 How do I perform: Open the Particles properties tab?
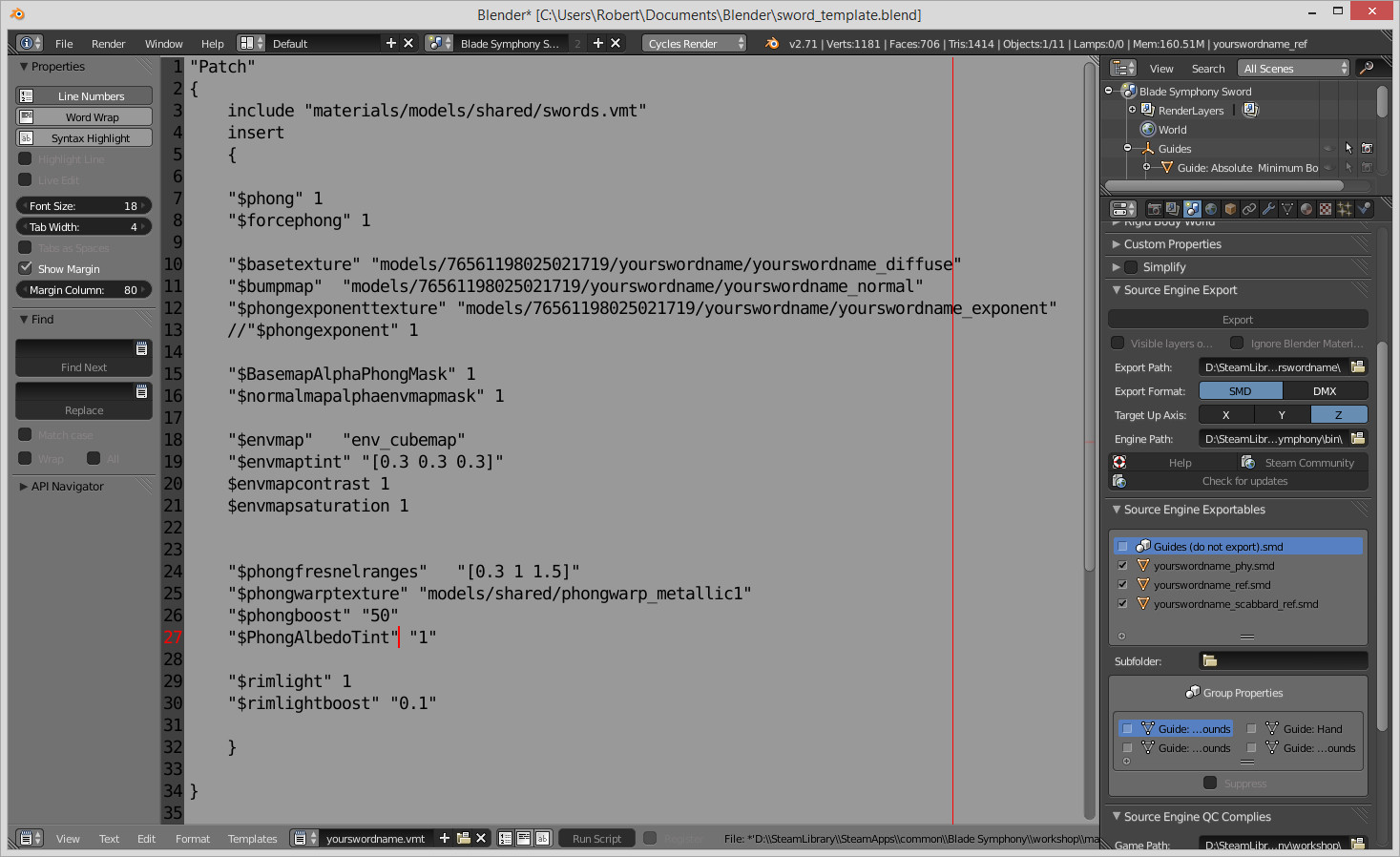click(x=1345, y=209)
